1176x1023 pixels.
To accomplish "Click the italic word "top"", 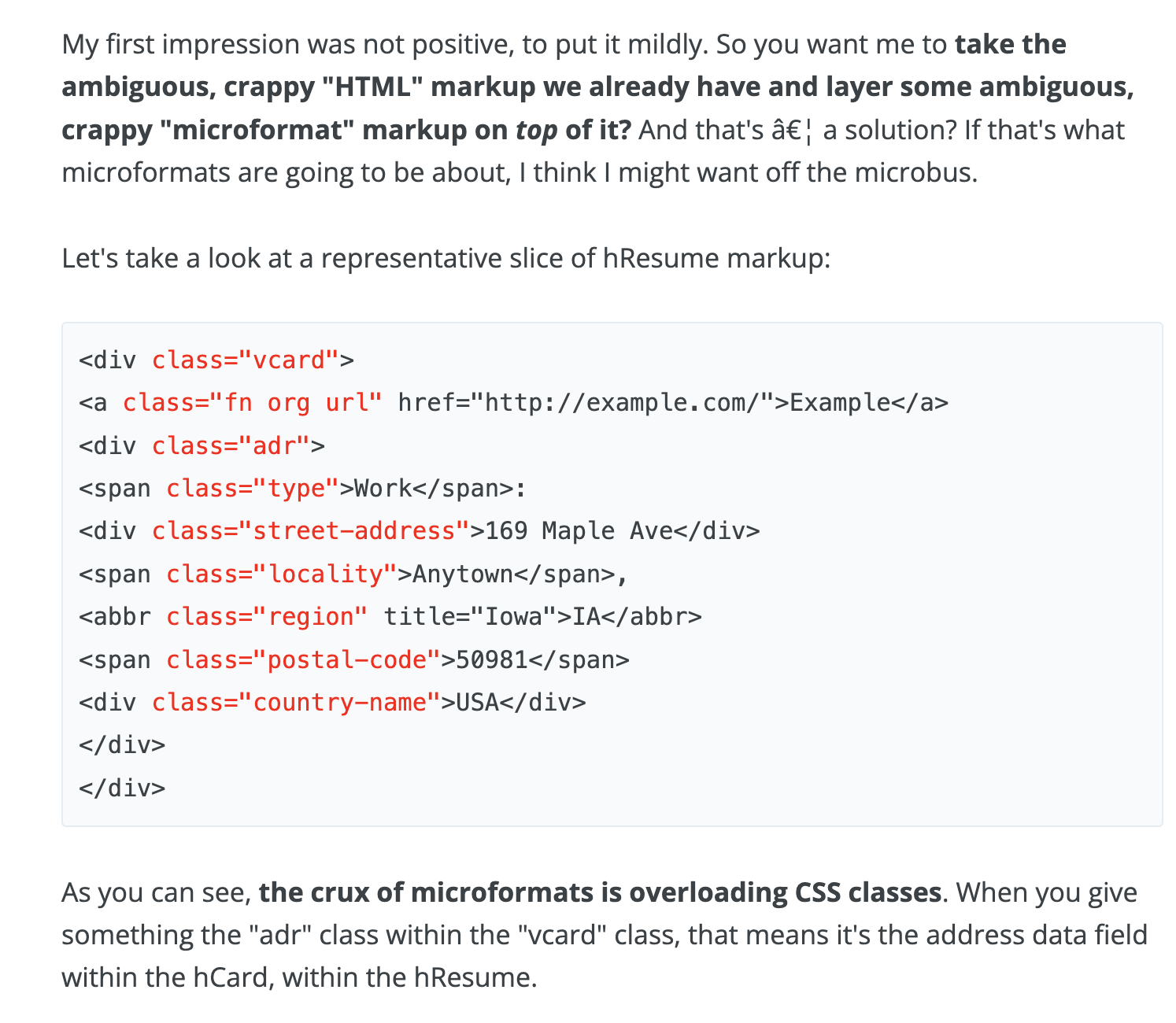I will tap(536, 130).
